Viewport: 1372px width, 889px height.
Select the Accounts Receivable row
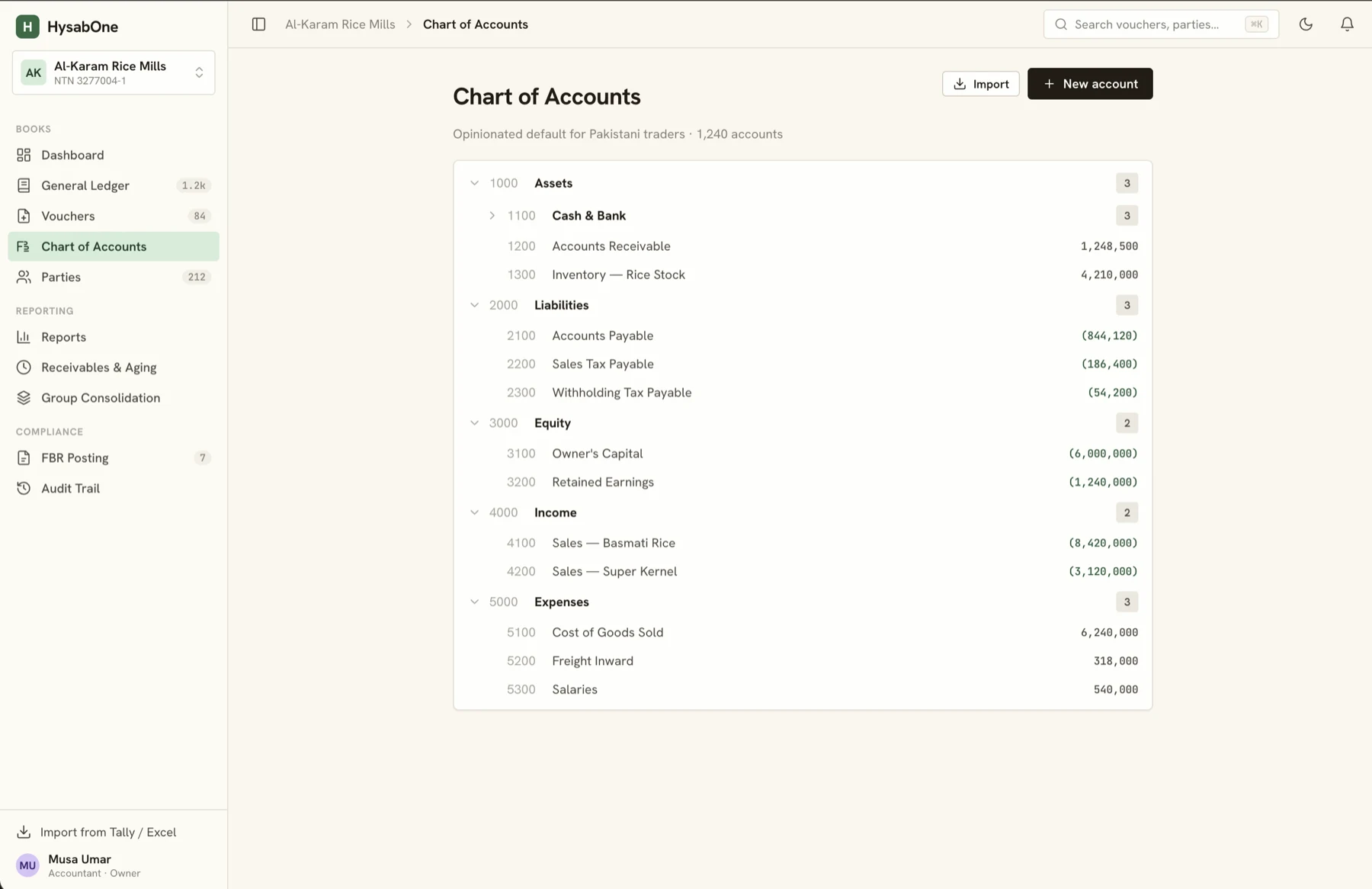pyautogui.click(x=803, y=246)
